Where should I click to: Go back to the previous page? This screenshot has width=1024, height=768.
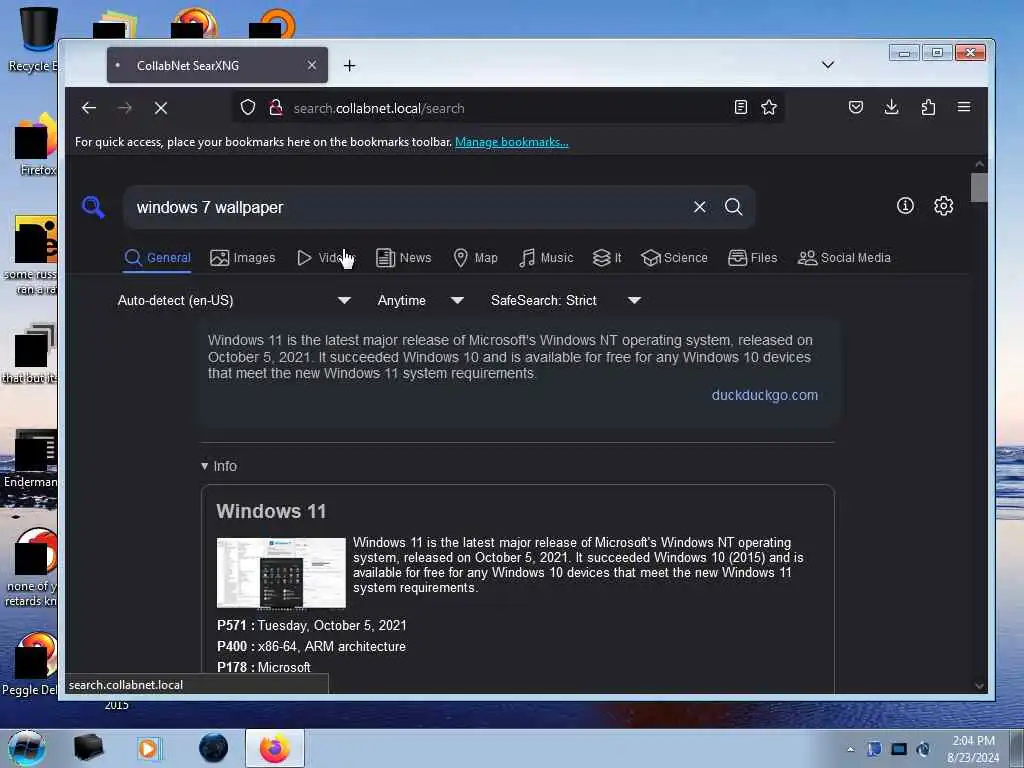point(89,108)
